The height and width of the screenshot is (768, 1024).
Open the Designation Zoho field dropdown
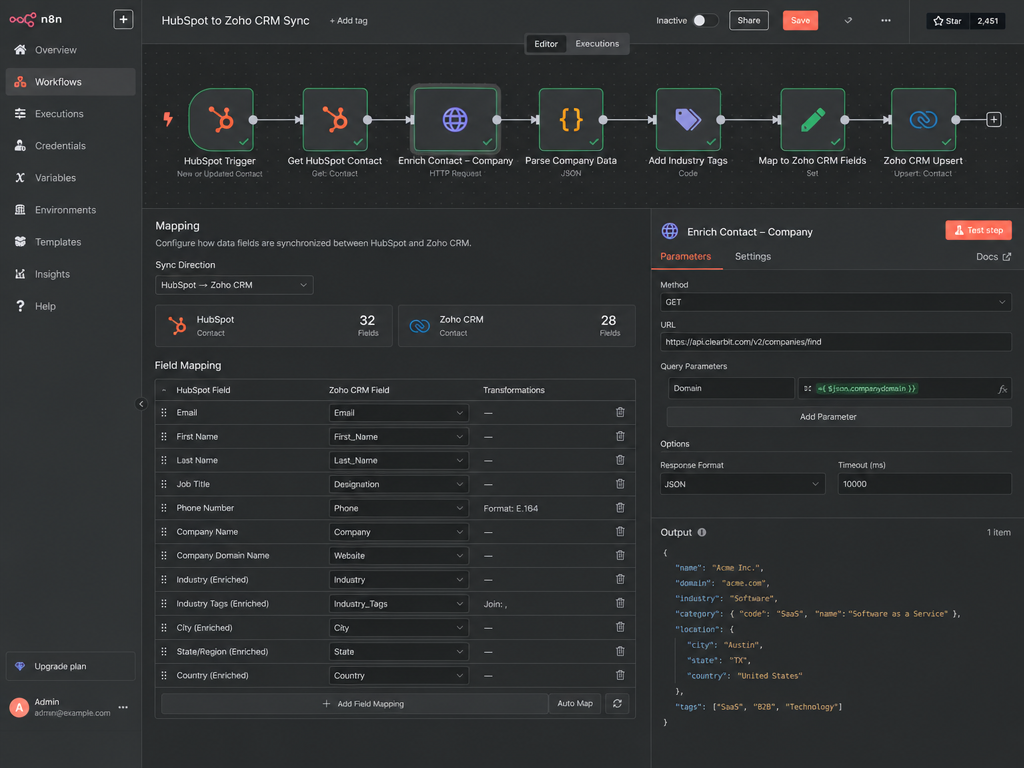click(x=398, y=484)
